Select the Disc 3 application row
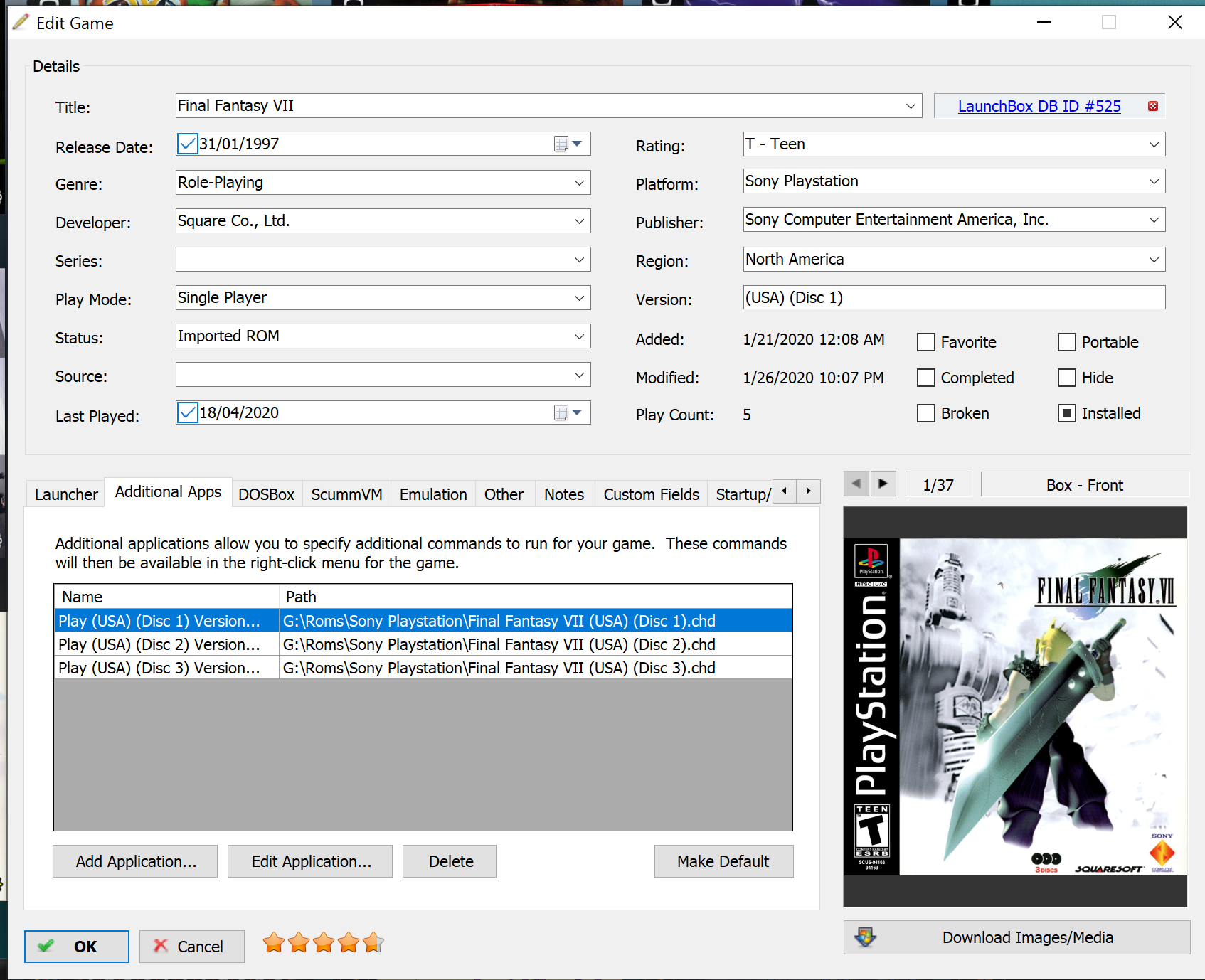 point(423,668)
